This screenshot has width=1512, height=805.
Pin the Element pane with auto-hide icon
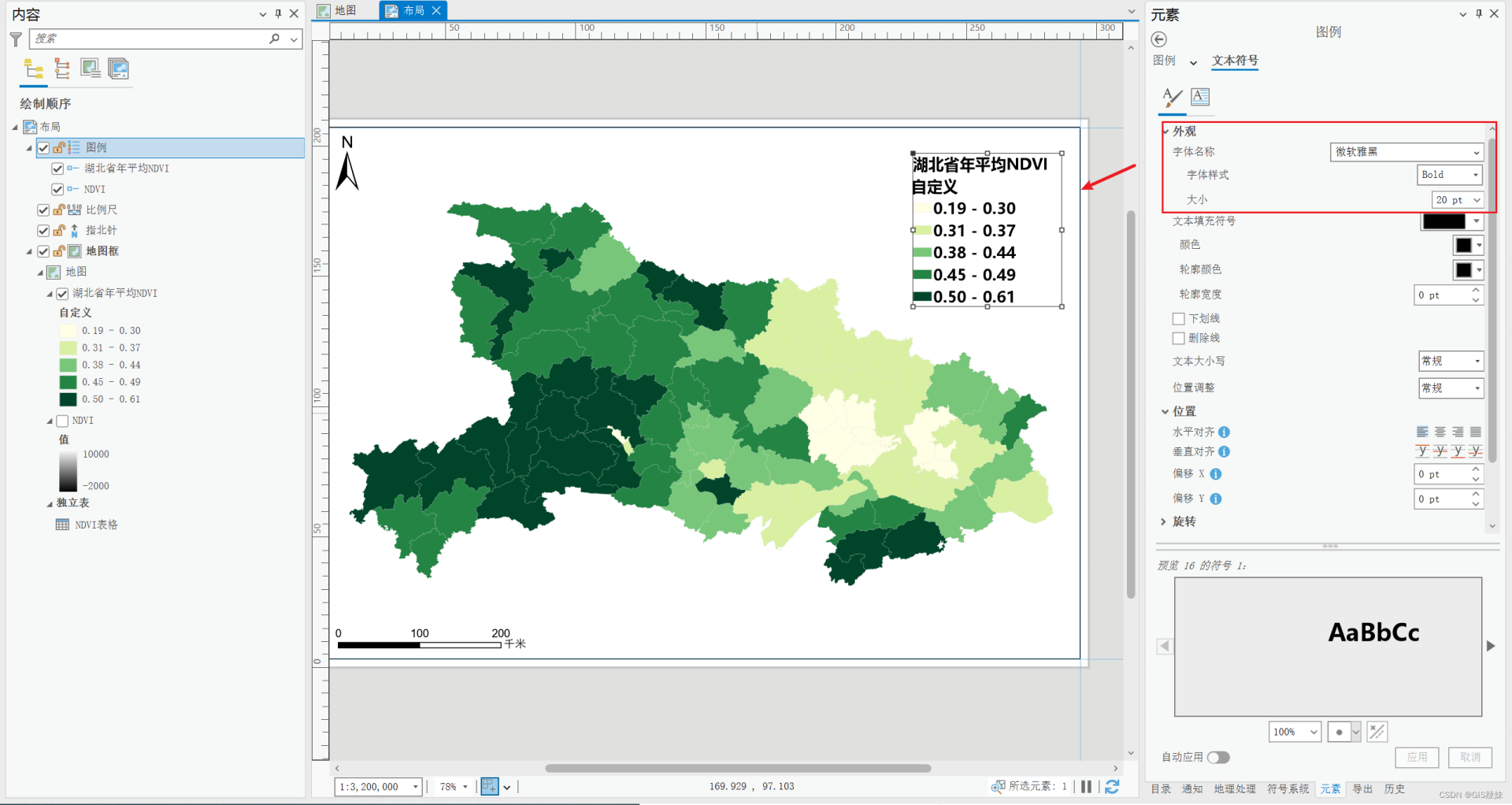click(x=1479, y=14)
